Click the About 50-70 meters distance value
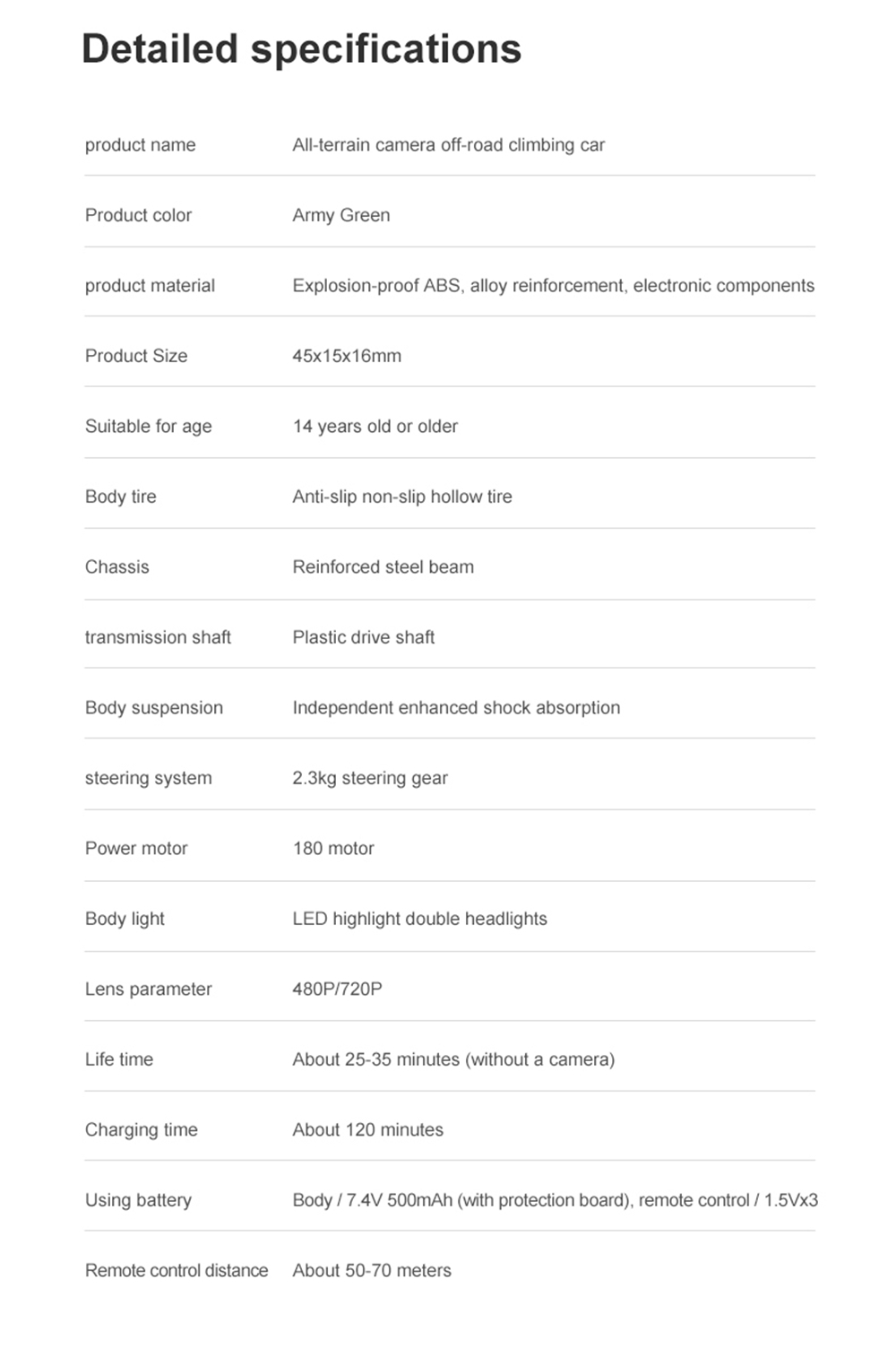The height and width of the screenshot is (1348, 896). (x=372, y=1271)
